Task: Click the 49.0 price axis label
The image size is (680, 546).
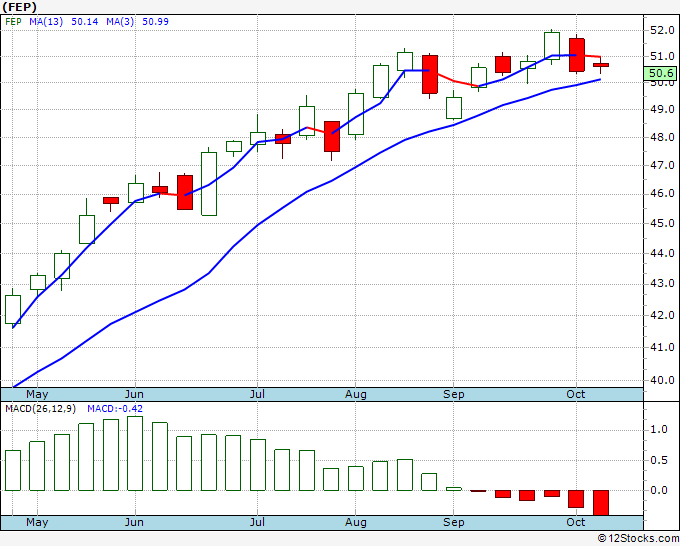Action: [662, 109]
